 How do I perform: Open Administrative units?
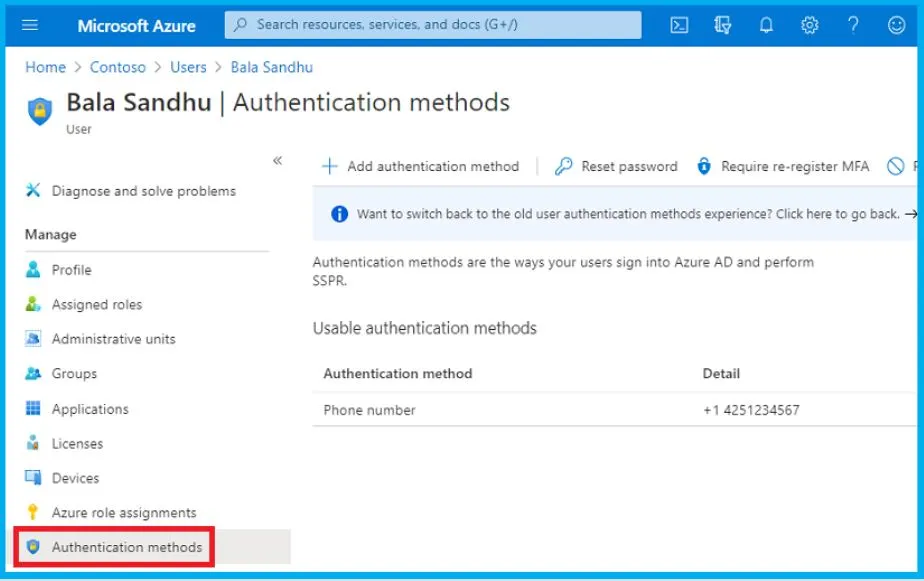pyautogui.click(x=113, y=339)
